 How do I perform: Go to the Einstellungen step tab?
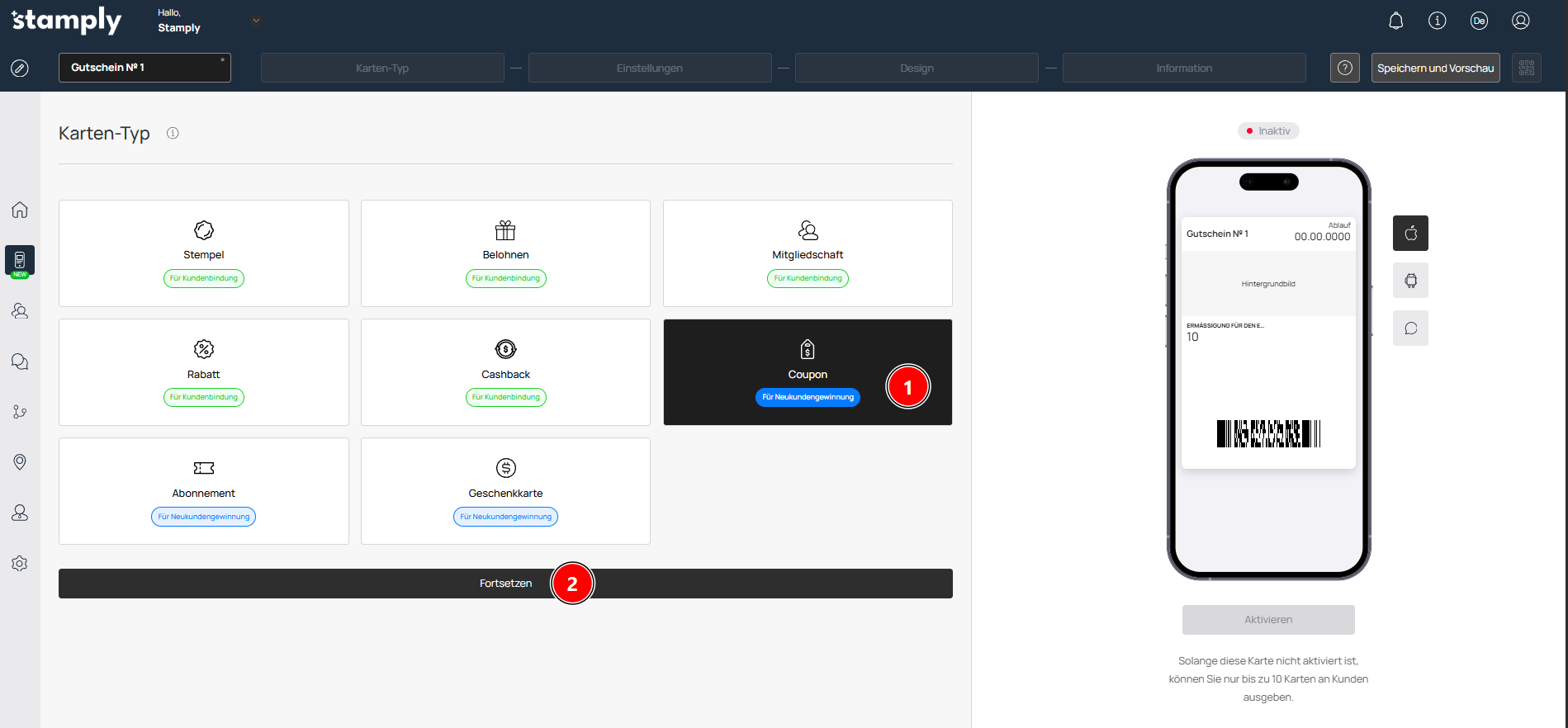(x=649, y=68)
